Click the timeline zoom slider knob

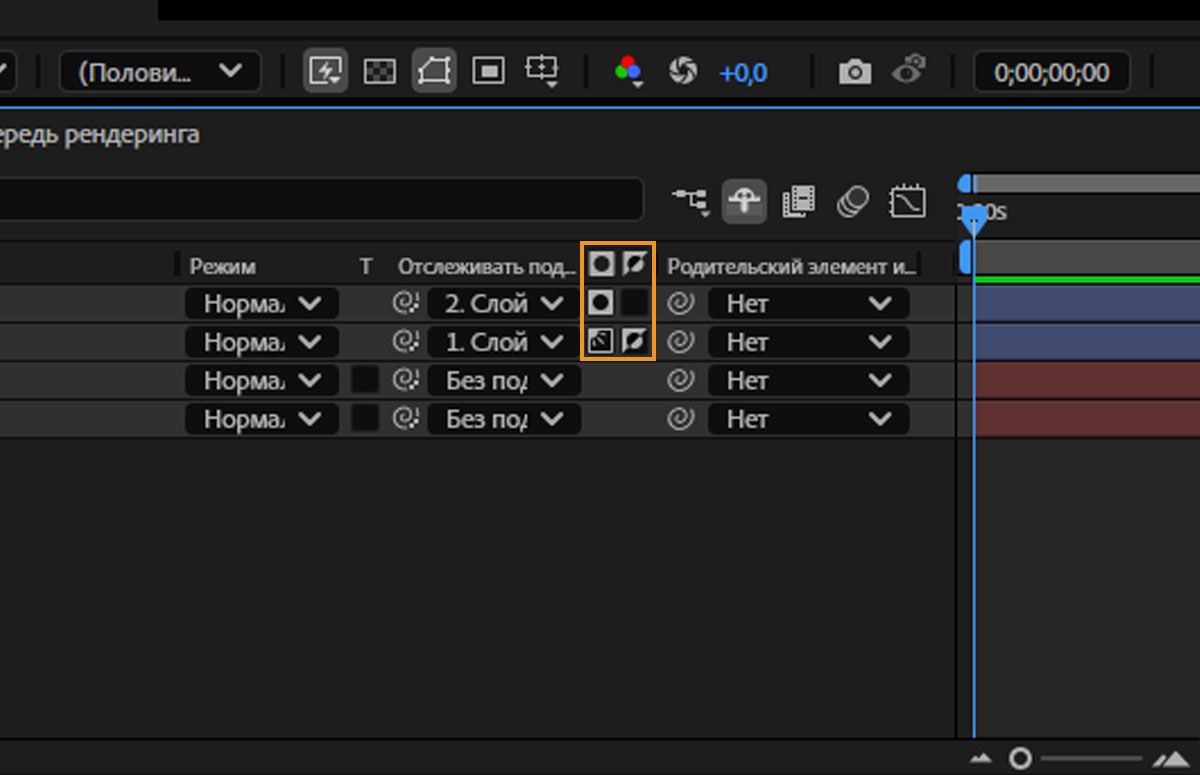(x=1020, y=758)
